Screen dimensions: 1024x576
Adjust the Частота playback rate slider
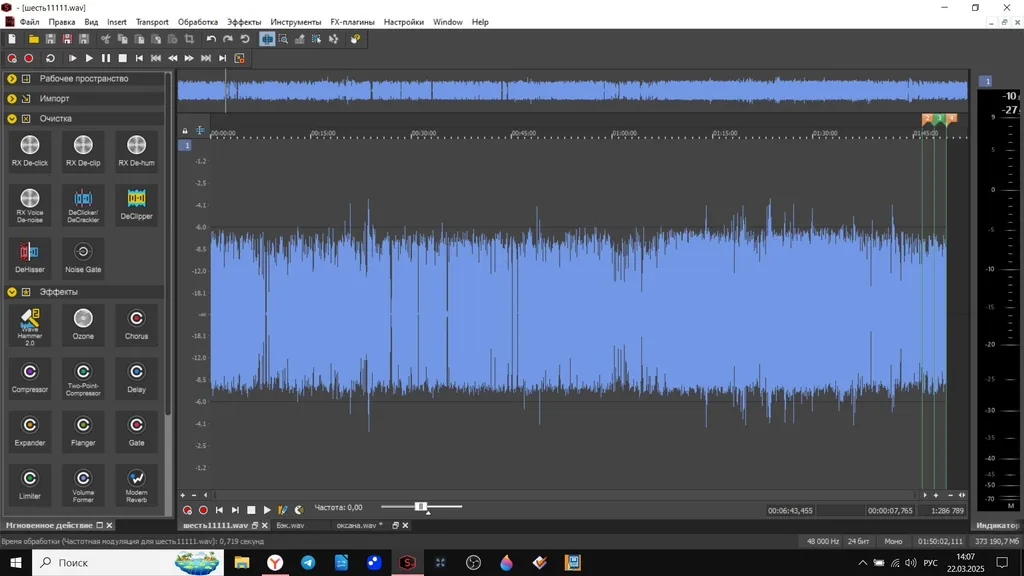tap(421, 507)
